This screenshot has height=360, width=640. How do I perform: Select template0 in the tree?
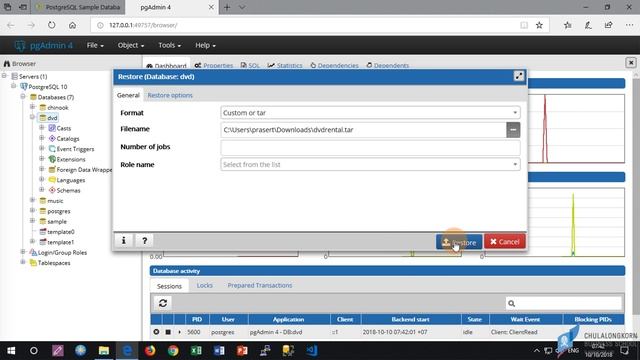pos(60,231)
